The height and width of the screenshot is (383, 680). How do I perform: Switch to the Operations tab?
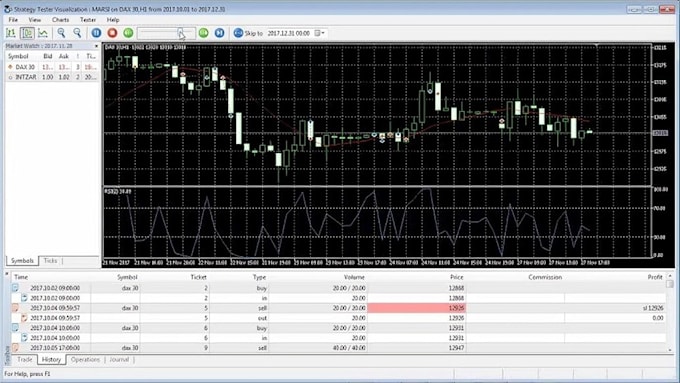[85, 360]
